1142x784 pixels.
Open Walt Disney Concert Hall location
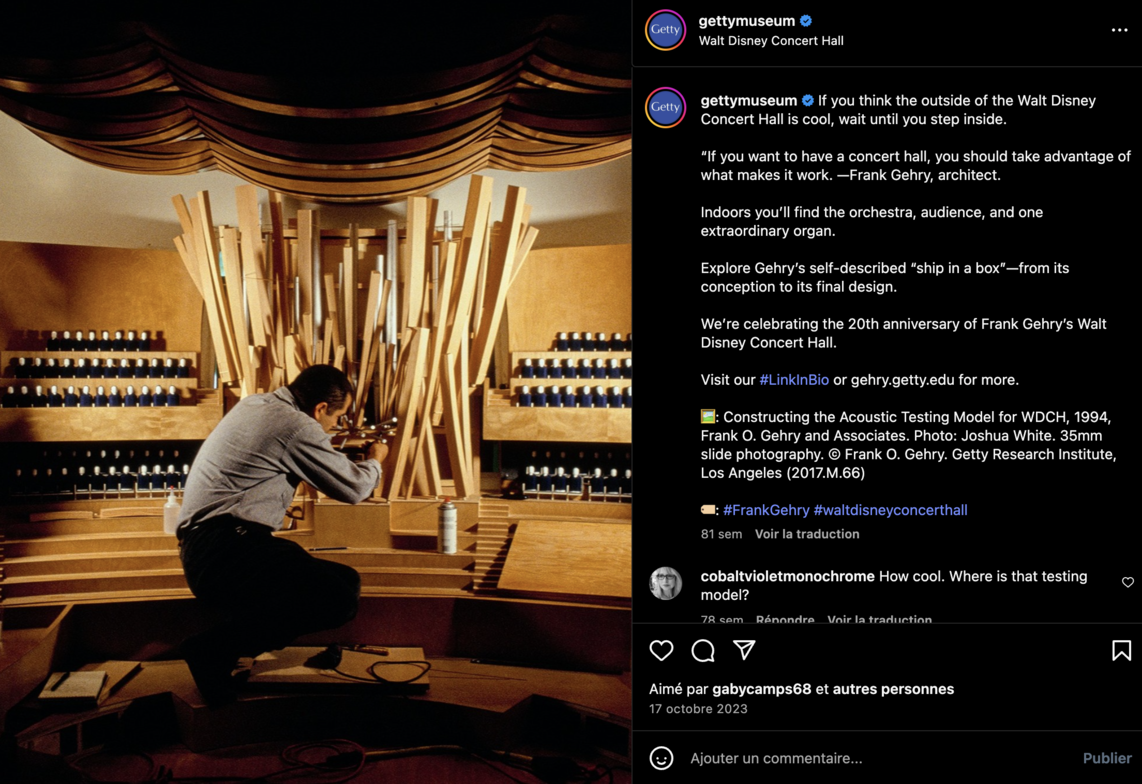click(771, 41)
